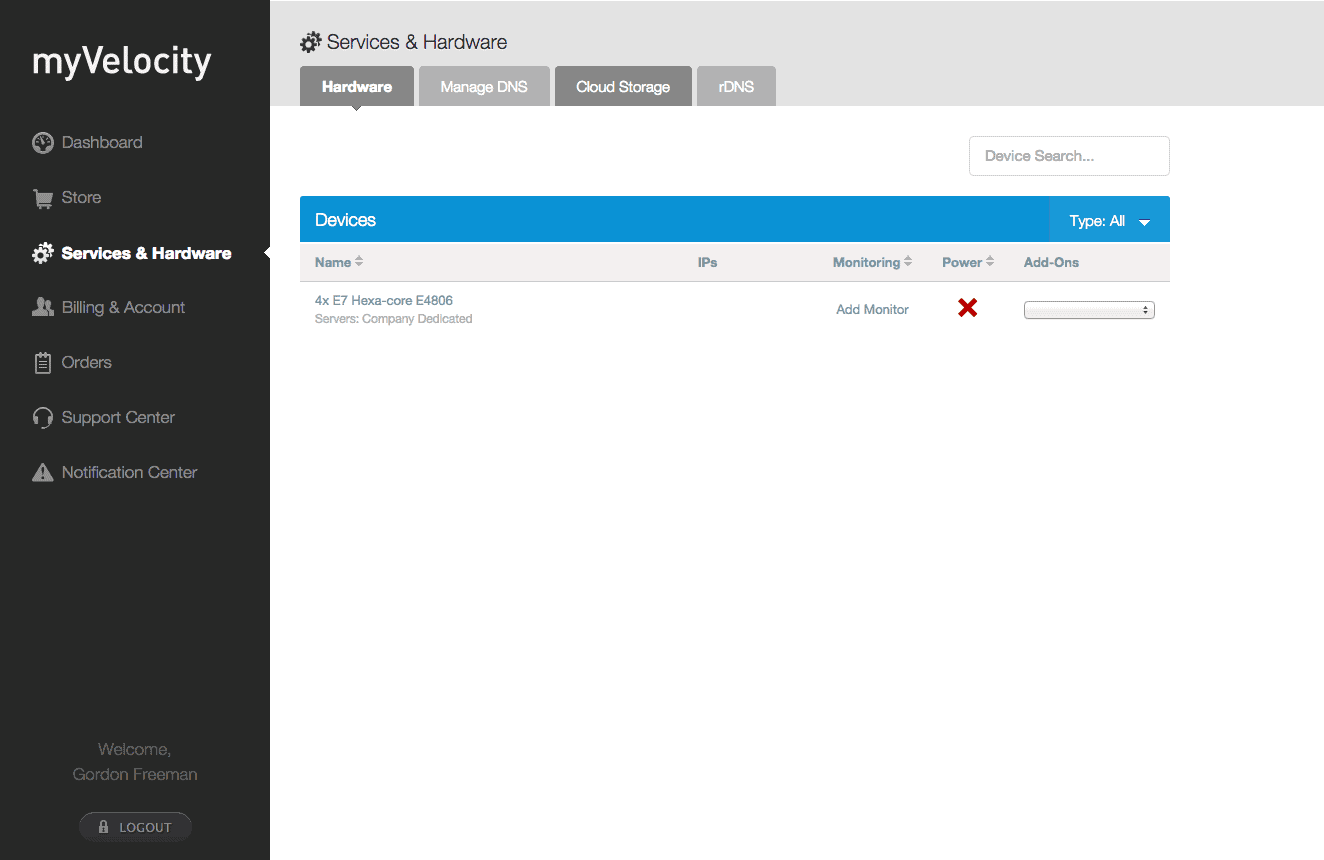The image size is (1324, 860).
Task: Switch to the Manage DNS tab
Action: tap(484, 86)
